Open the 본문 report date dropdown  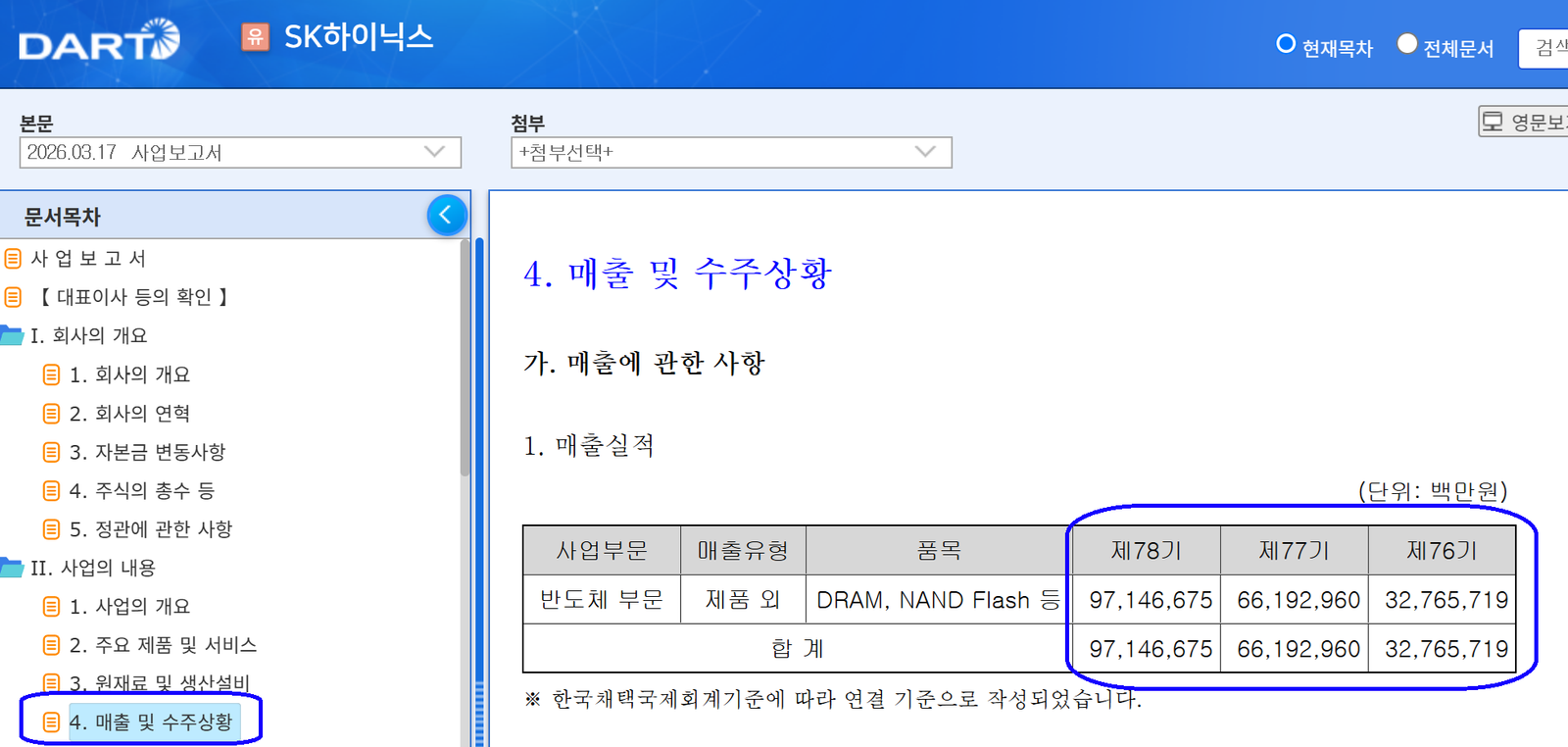point(240,152)
